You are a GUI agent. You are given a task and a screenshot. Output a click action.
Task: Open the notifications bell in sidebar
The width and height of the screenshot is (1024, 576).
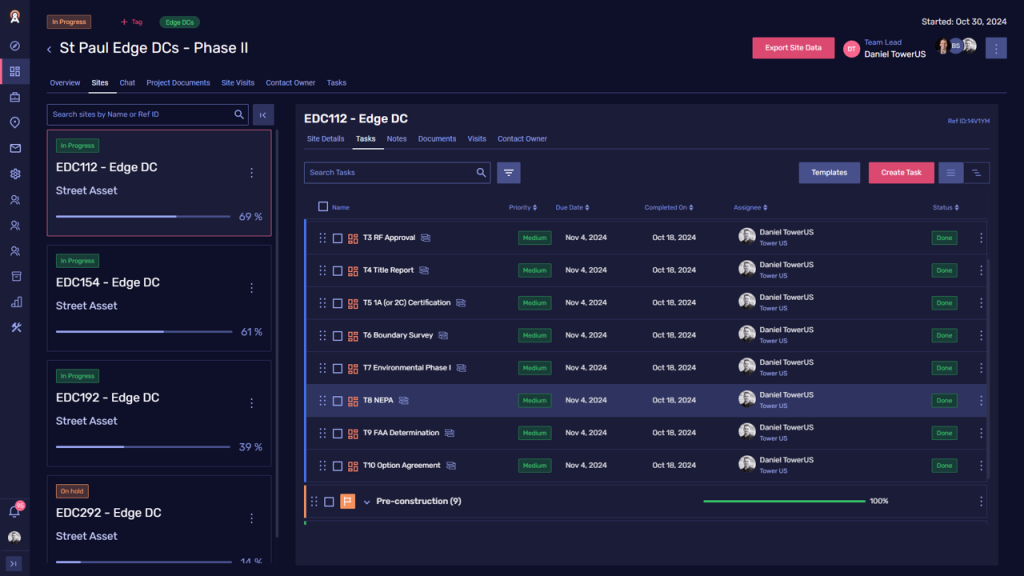point(14,511)
